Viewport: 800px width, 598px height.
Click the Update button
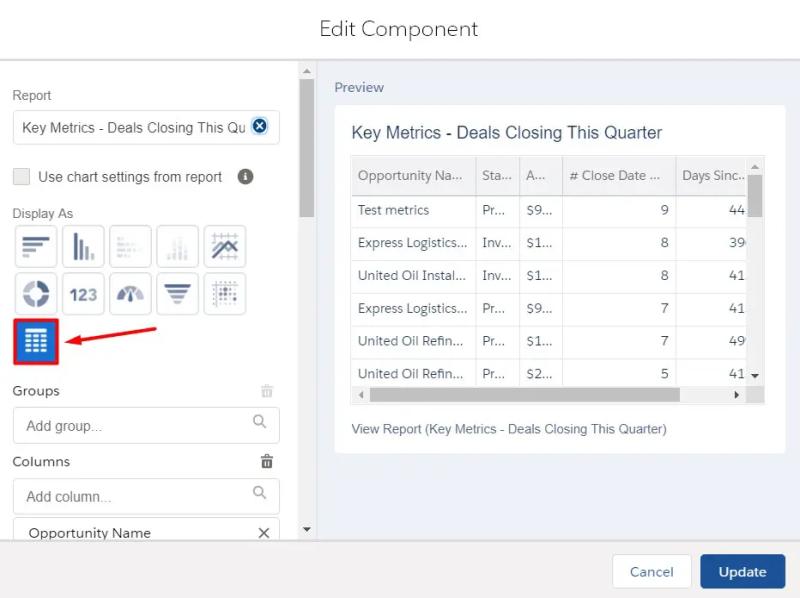point(742,572)
